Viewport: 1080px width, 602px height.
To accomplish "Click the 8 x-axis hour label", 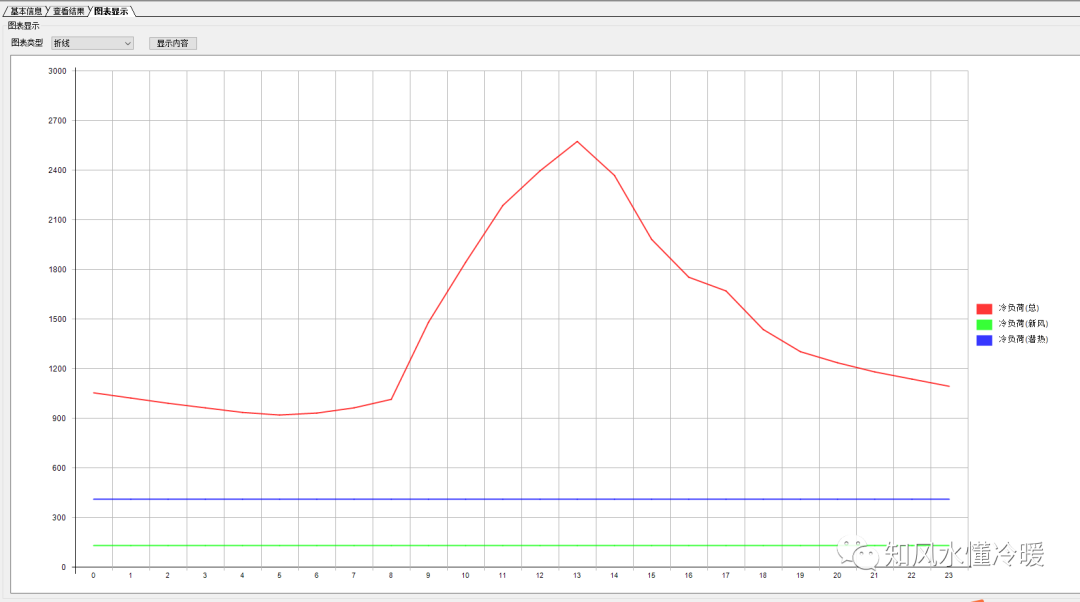I will click(391, 575).
